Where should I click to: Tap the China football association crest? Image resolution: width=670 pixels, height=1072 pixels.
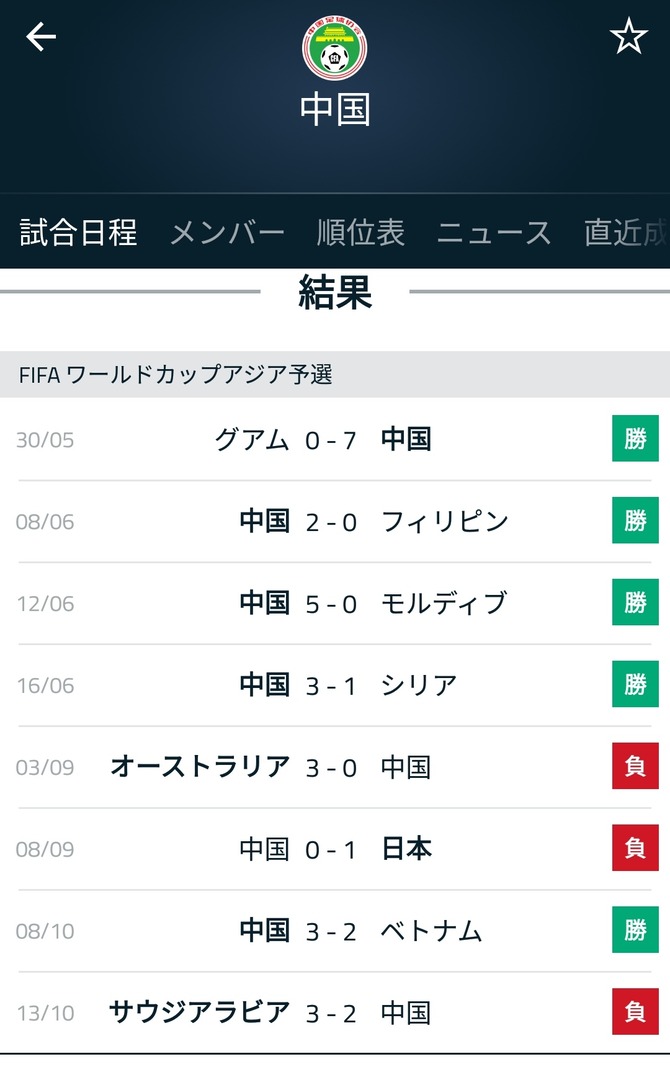(335, 48)
